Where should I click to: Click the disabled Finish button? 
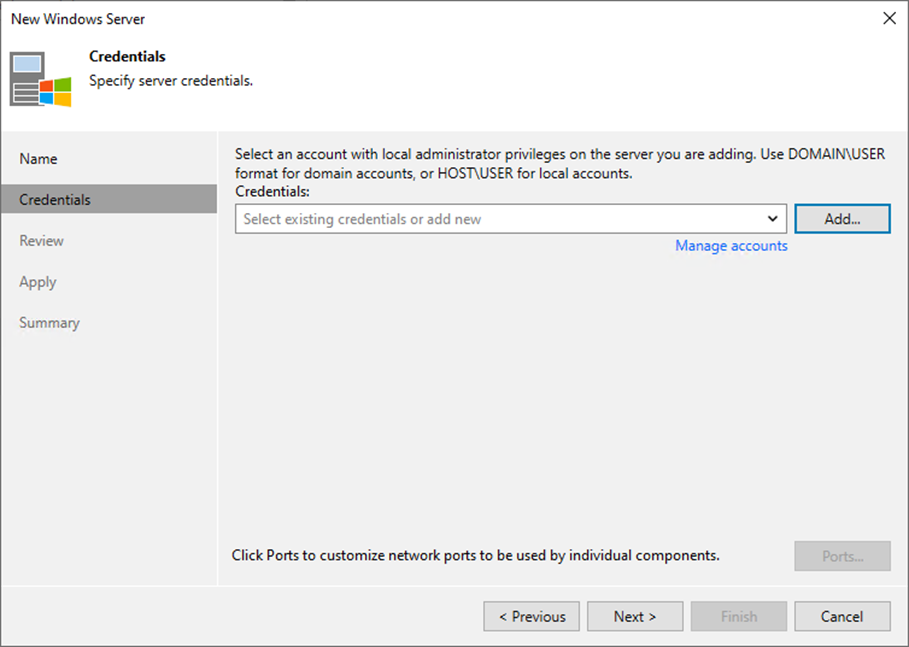(739, 616)
